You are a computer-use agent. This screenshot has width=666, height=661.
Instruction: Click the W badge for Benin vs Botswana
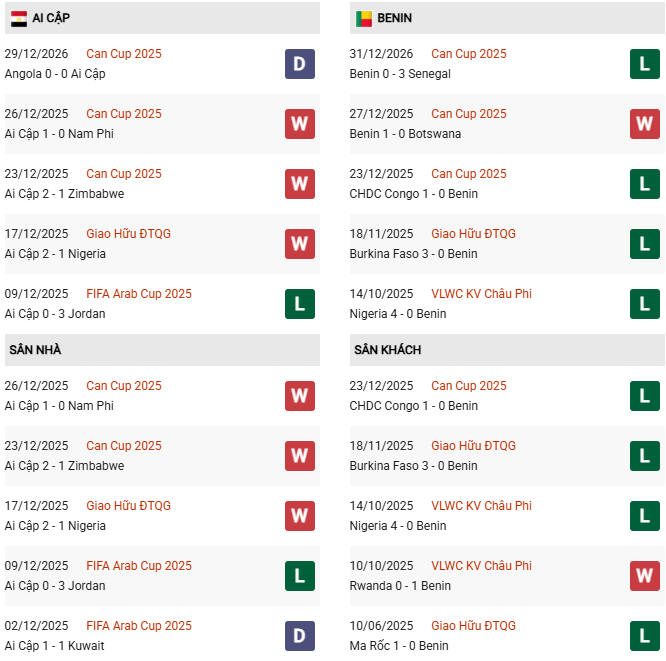point(644,124)
